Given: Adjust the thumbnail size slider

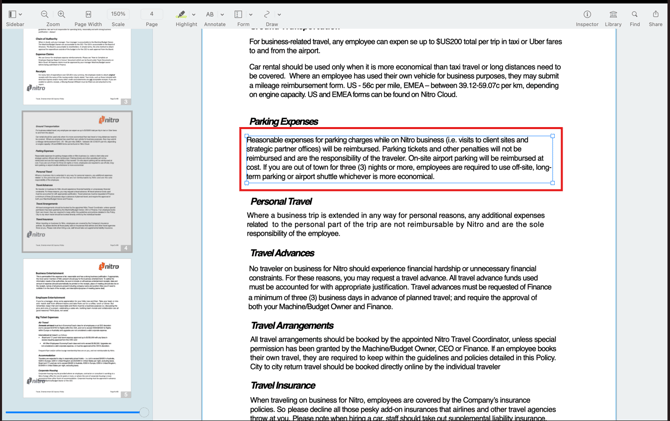Looking at the screenshot, I should [143, 412].
